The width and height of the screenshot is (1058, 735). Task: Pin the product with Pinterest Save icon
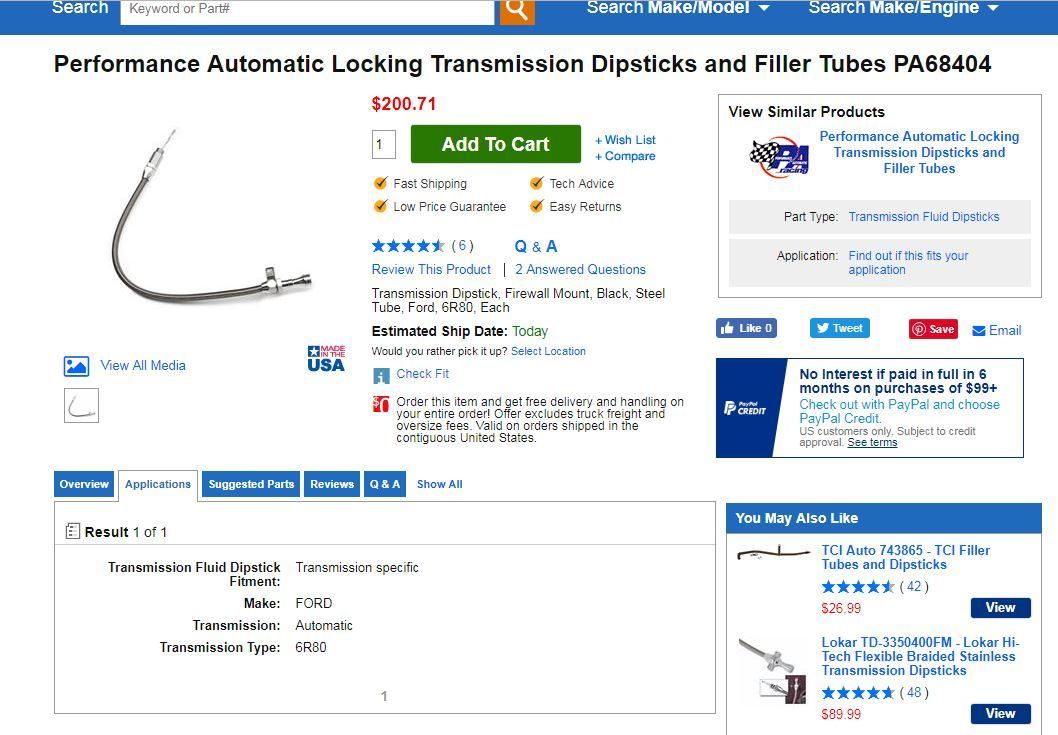coord(932,328)
